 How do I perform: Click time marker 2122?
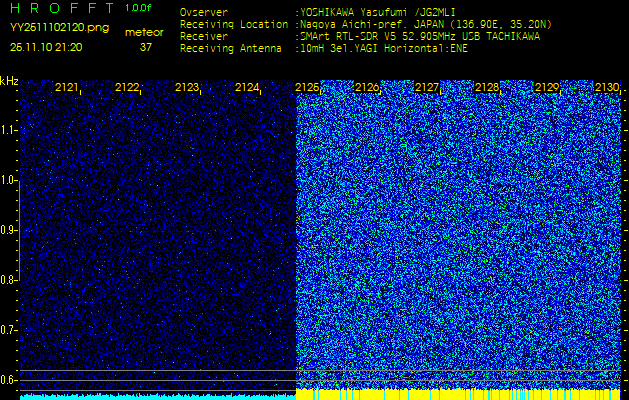point(127,87)
